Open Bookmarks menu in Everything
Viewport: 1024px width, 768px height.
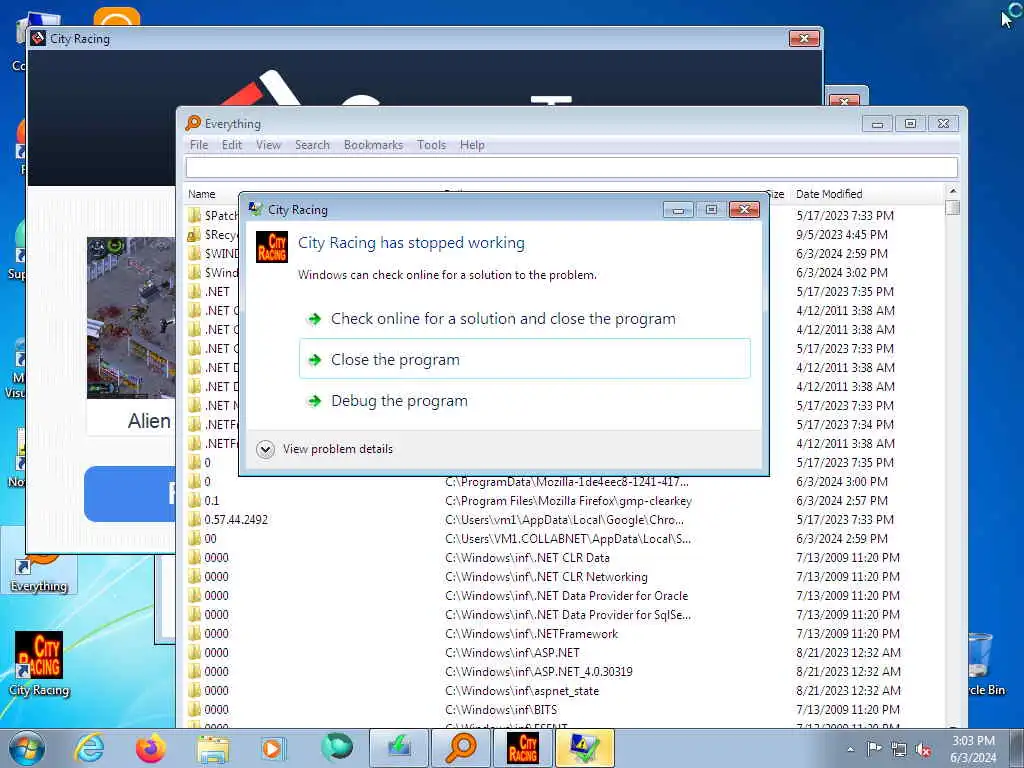pos(373,145)
